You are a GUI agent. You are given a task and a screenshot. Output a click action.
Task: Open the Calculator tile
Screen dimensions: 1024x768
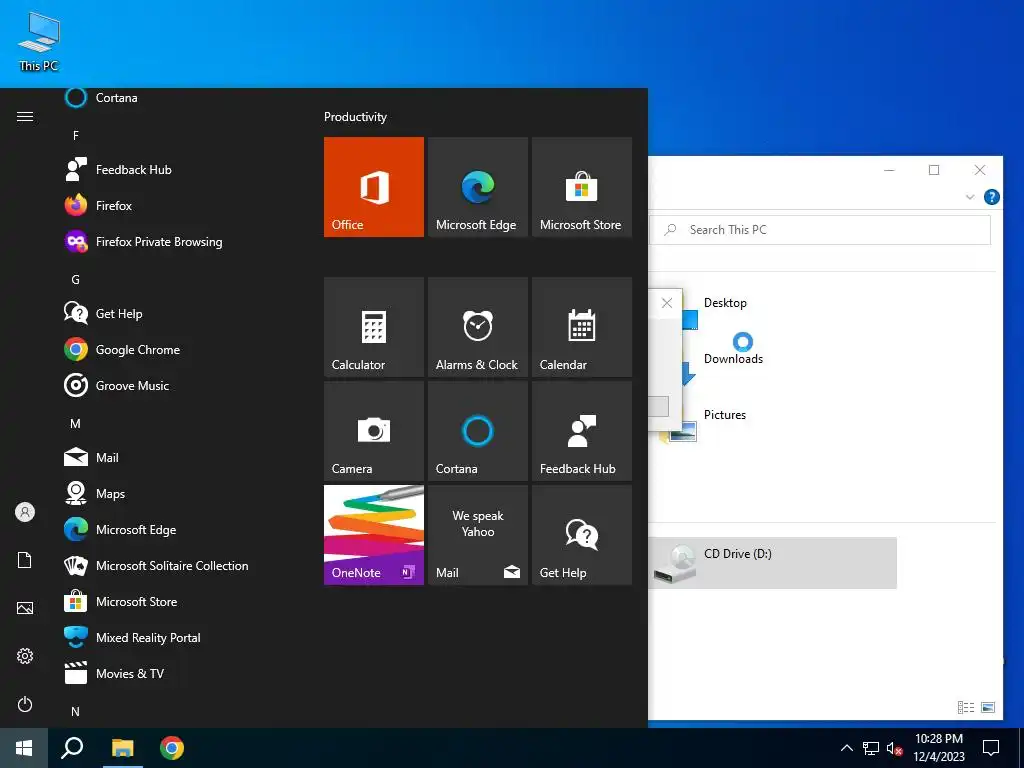click(x=374, y=327)
